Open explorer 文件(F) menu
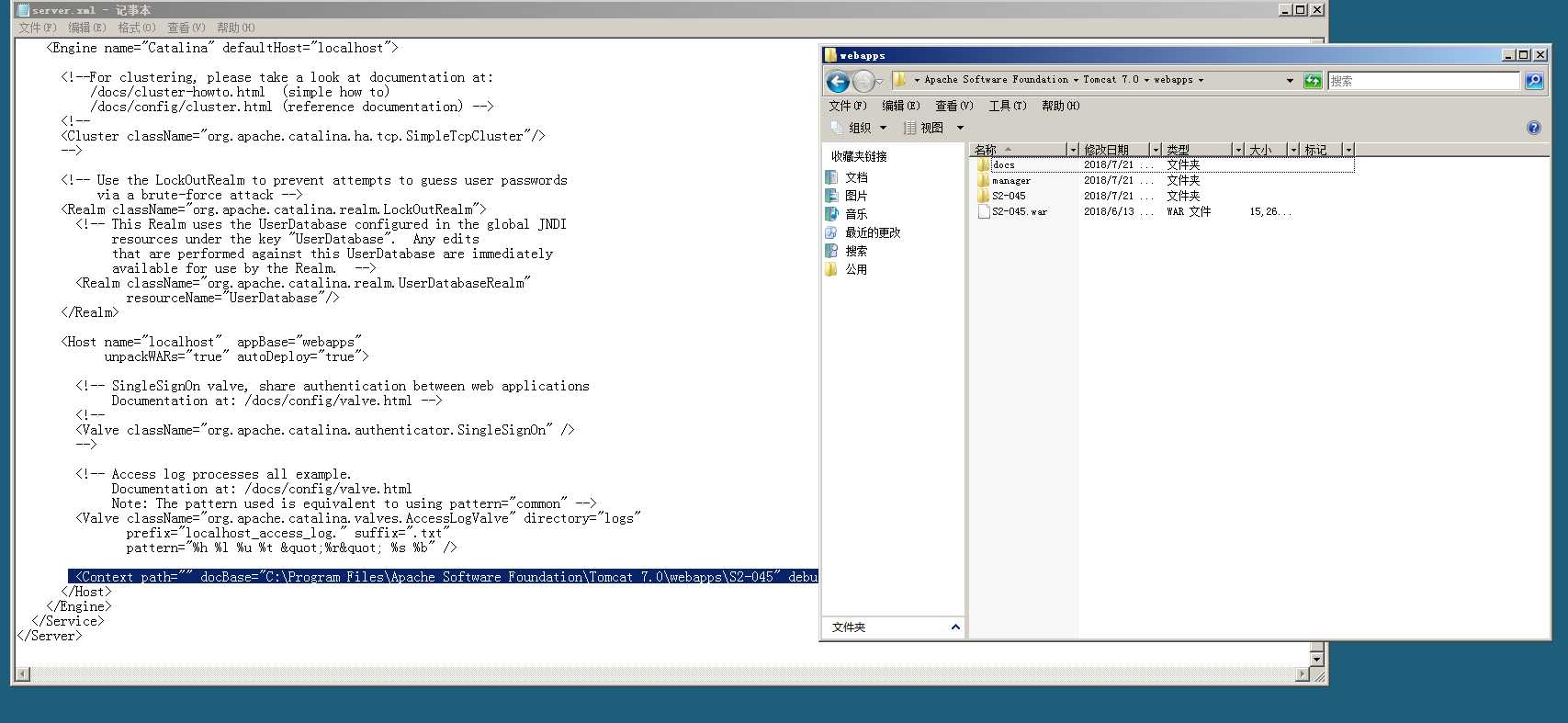The width and height of the screenshot is (1568, 723). pos(847,106)
